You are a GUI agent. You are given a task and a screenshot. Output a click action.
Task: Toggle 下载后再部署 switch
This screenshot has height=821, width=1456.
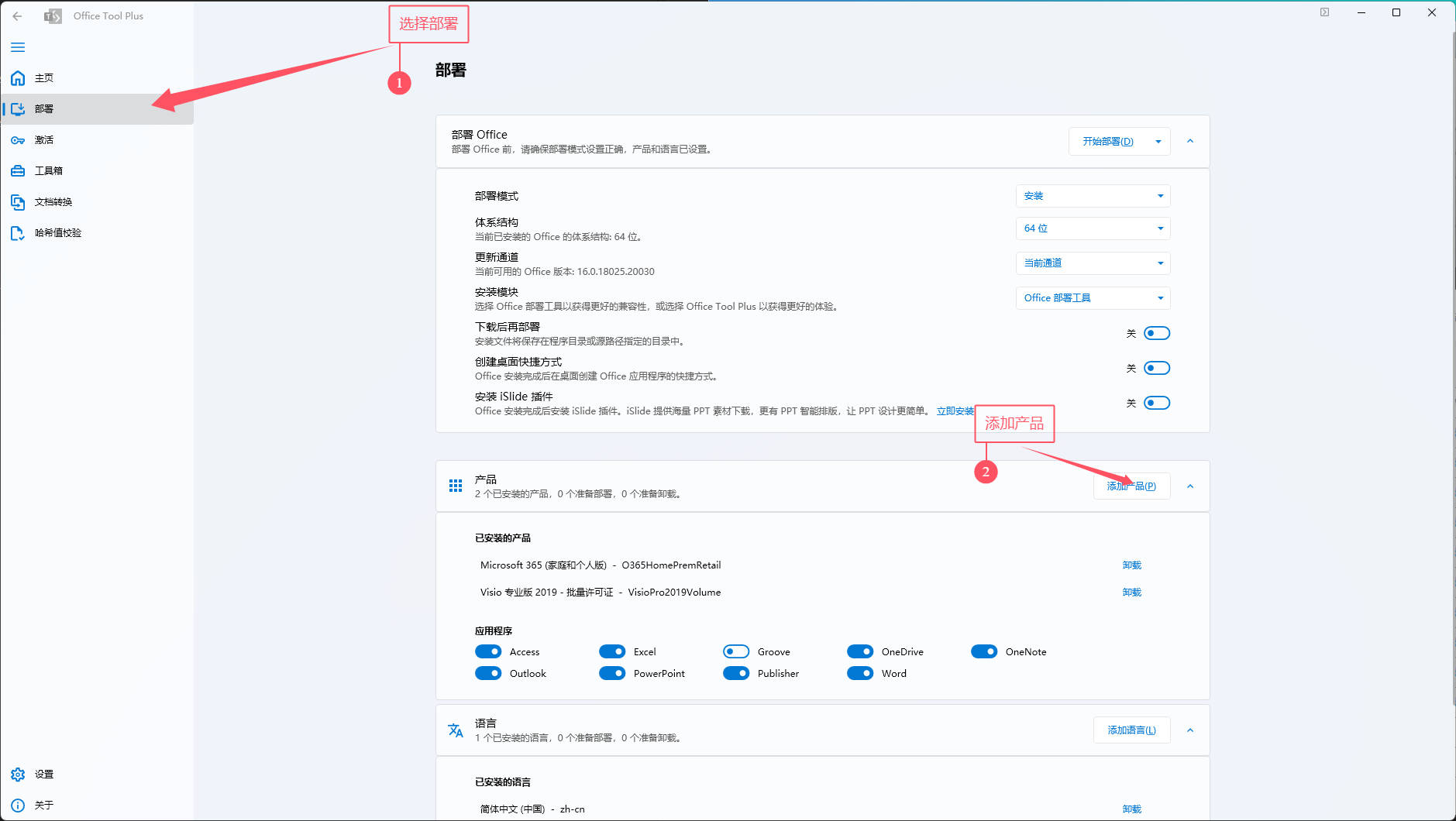pyautogui.click(x=1157, y=334)
